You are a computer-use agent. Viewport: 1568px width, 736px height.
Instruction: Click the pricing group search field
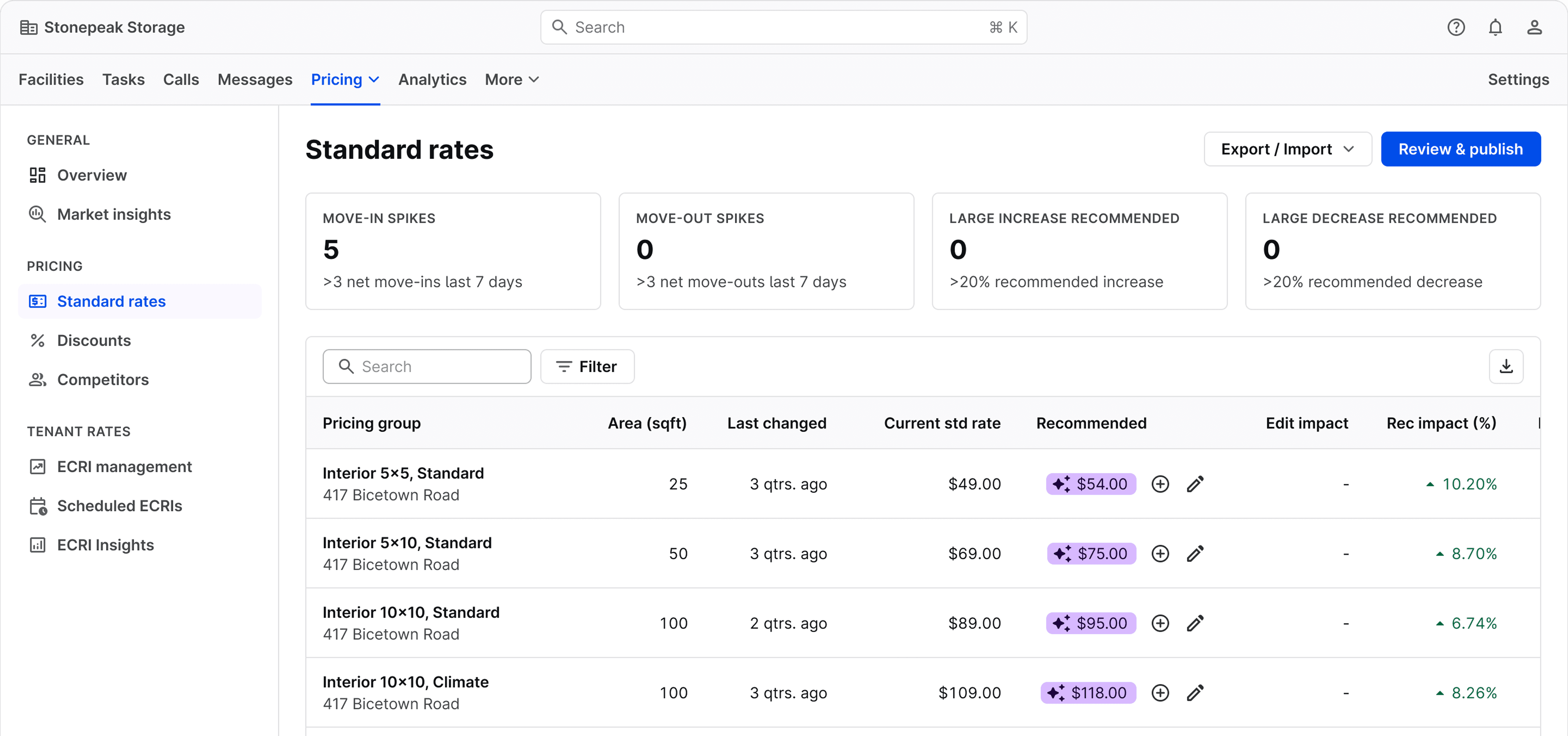coord(427,367)
